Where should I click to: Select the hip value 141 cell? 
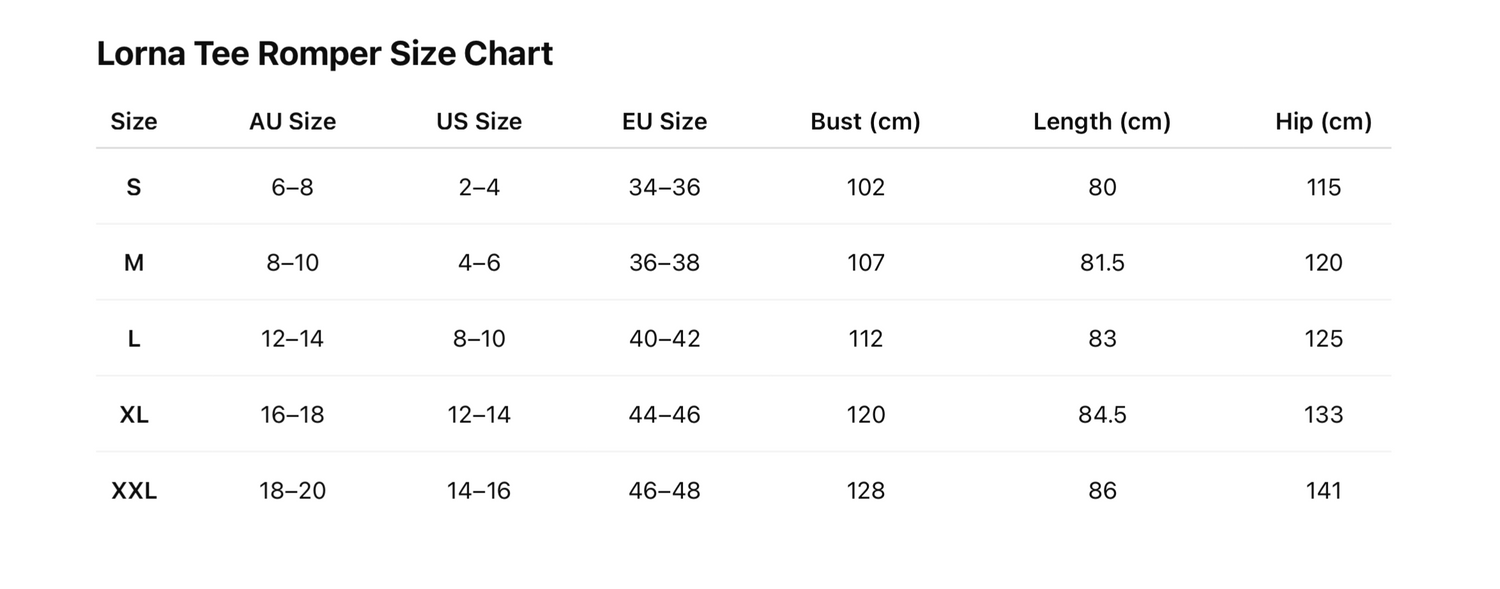click(x=1324, y=491)
